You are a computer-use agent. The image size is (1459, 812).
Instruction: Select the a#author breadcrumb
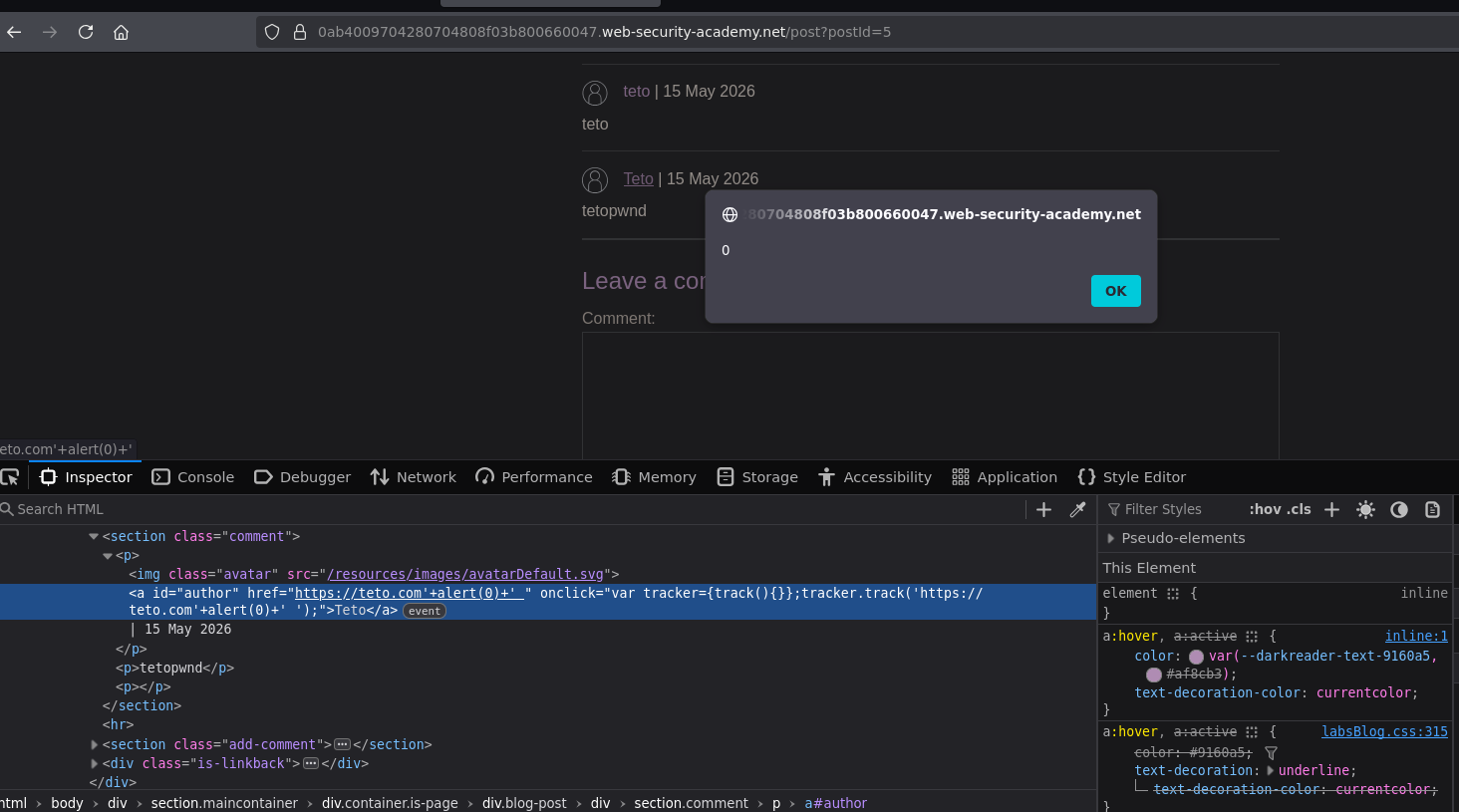point(836,803)
